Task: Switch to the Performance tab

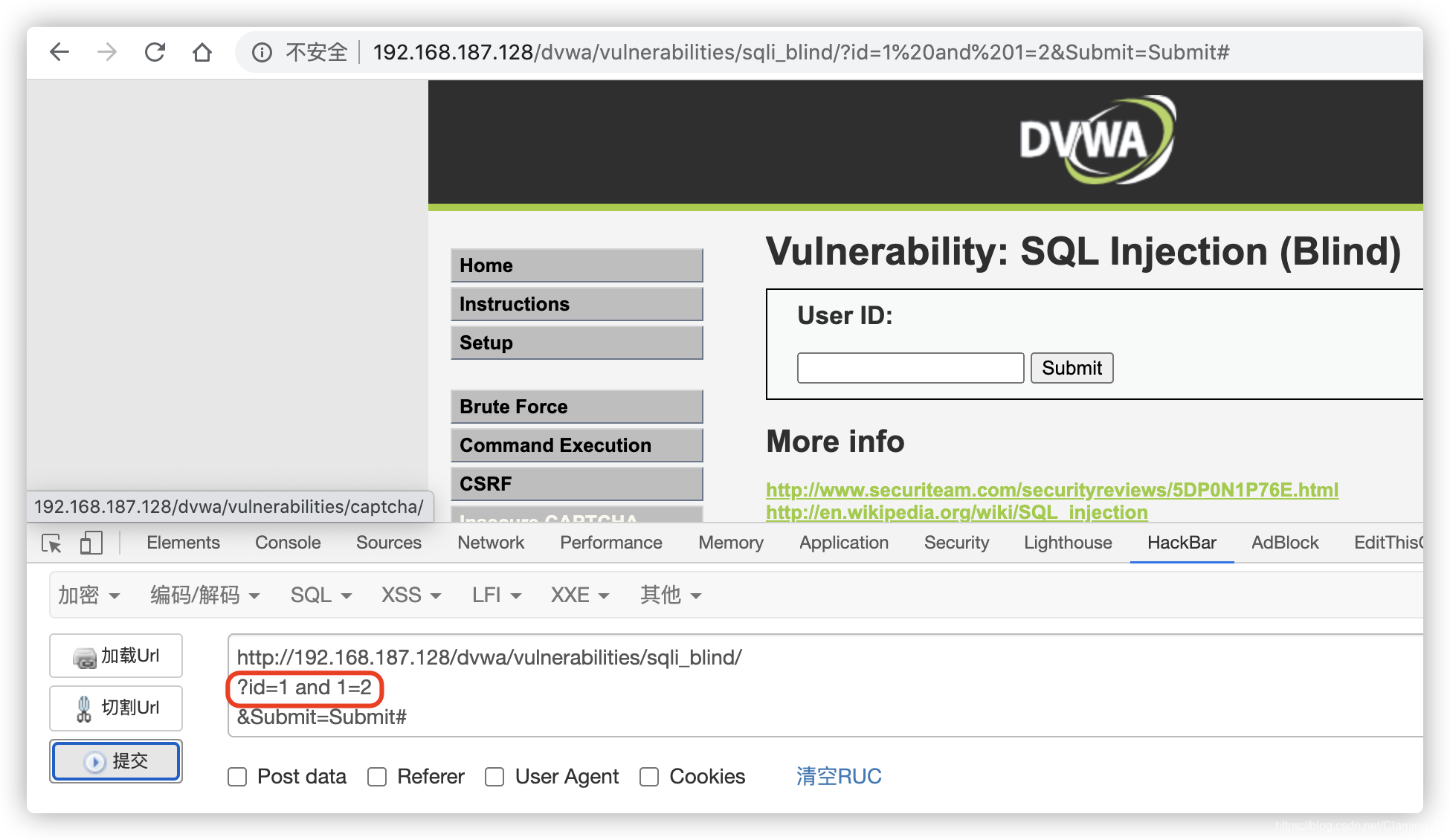Action: tap(611, 543)
